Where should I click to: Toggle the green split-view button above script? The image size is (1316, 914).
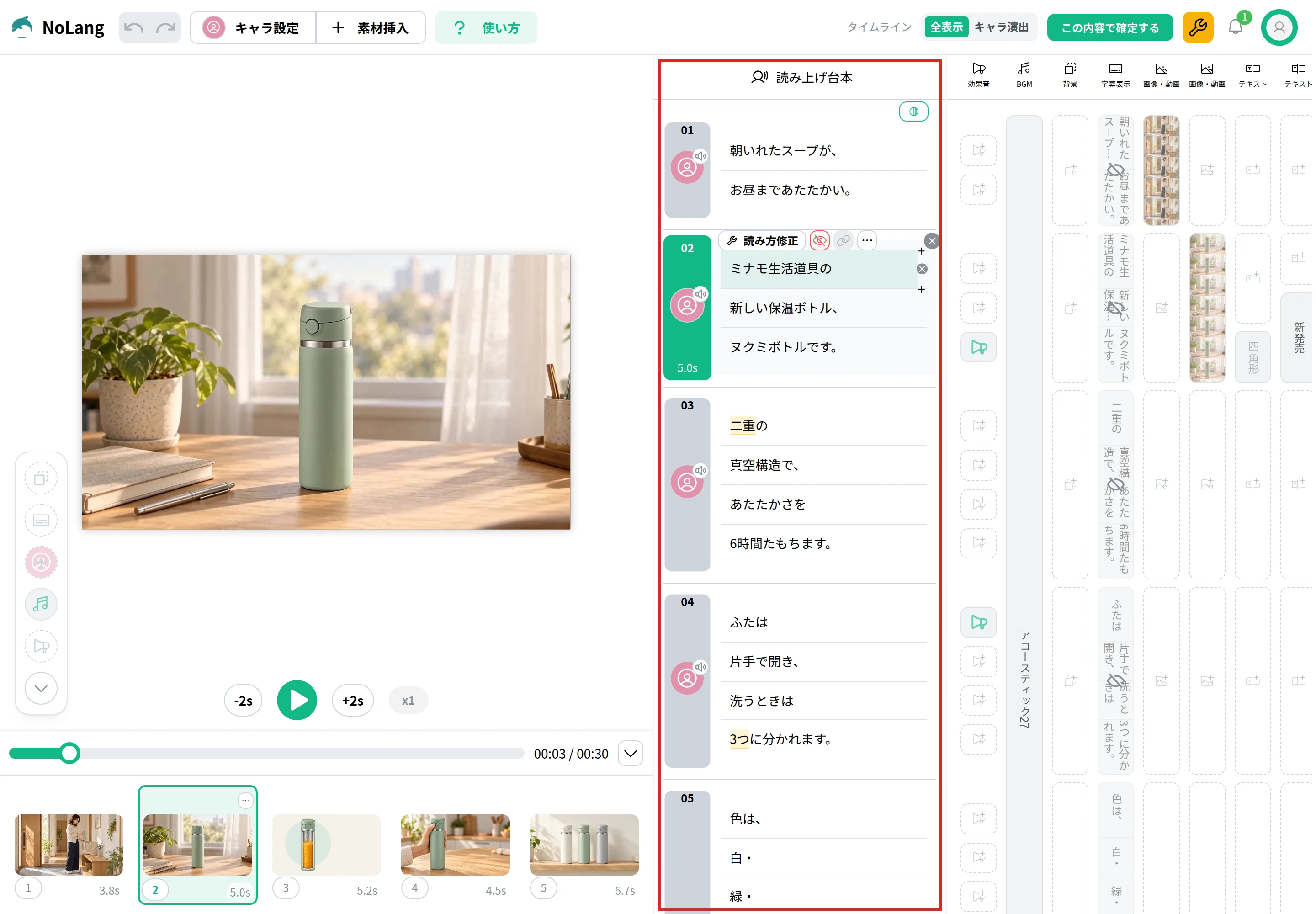point(913,112)
